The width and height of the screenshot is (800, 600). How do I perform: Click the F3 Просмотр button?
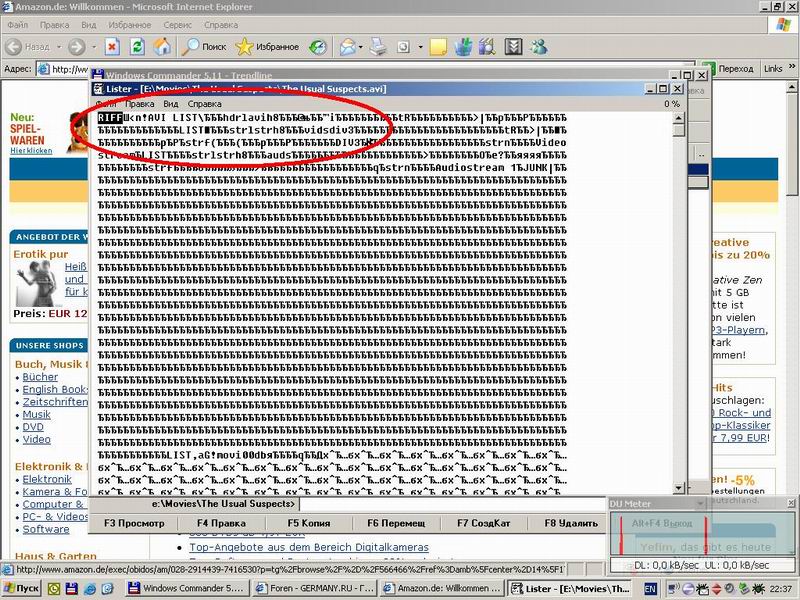(x=134, y=523)
